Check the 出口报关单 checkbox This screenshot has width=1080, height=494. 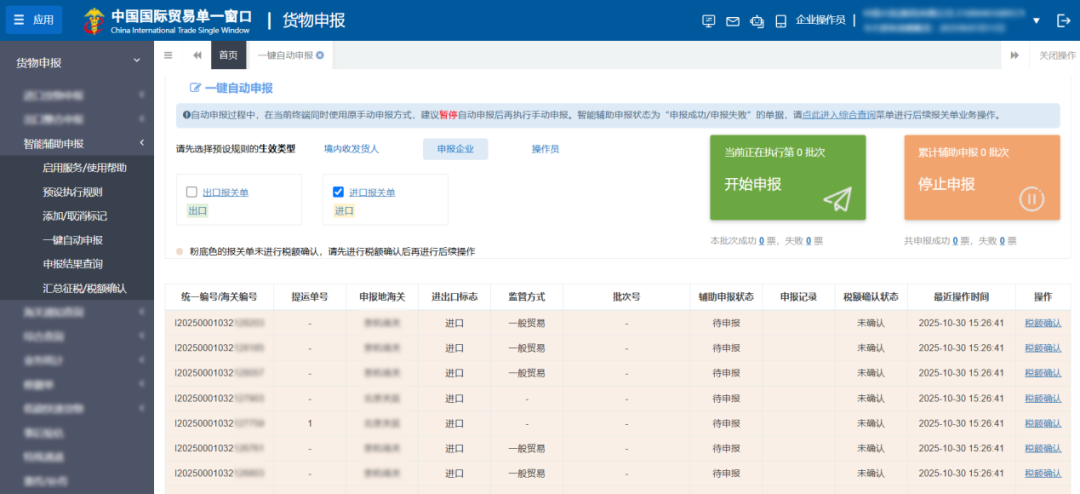click(192, 192)
